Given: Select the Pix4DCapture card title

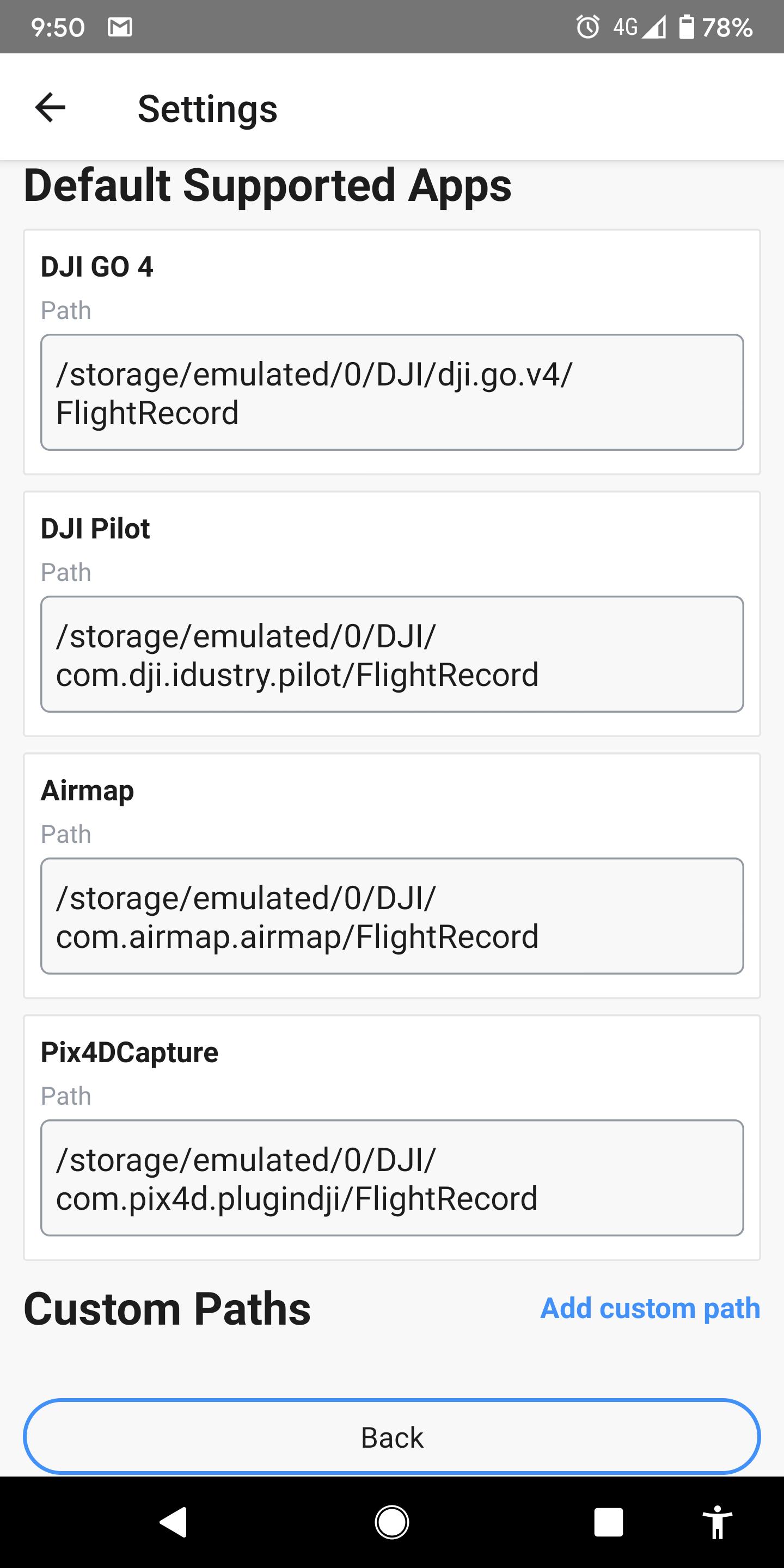Looking at the screenshot, I should [130, 1052].
